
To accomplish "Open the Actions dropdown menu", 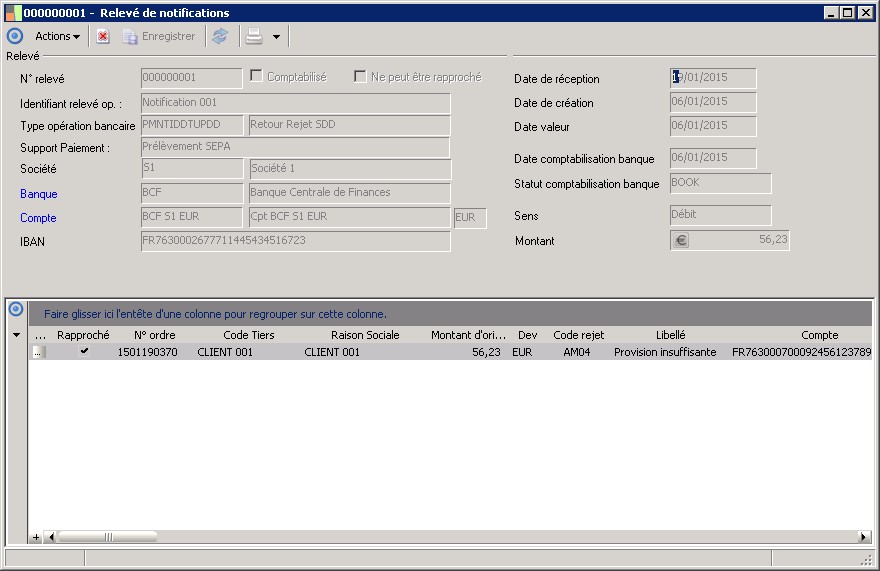I will click(57, 36).
